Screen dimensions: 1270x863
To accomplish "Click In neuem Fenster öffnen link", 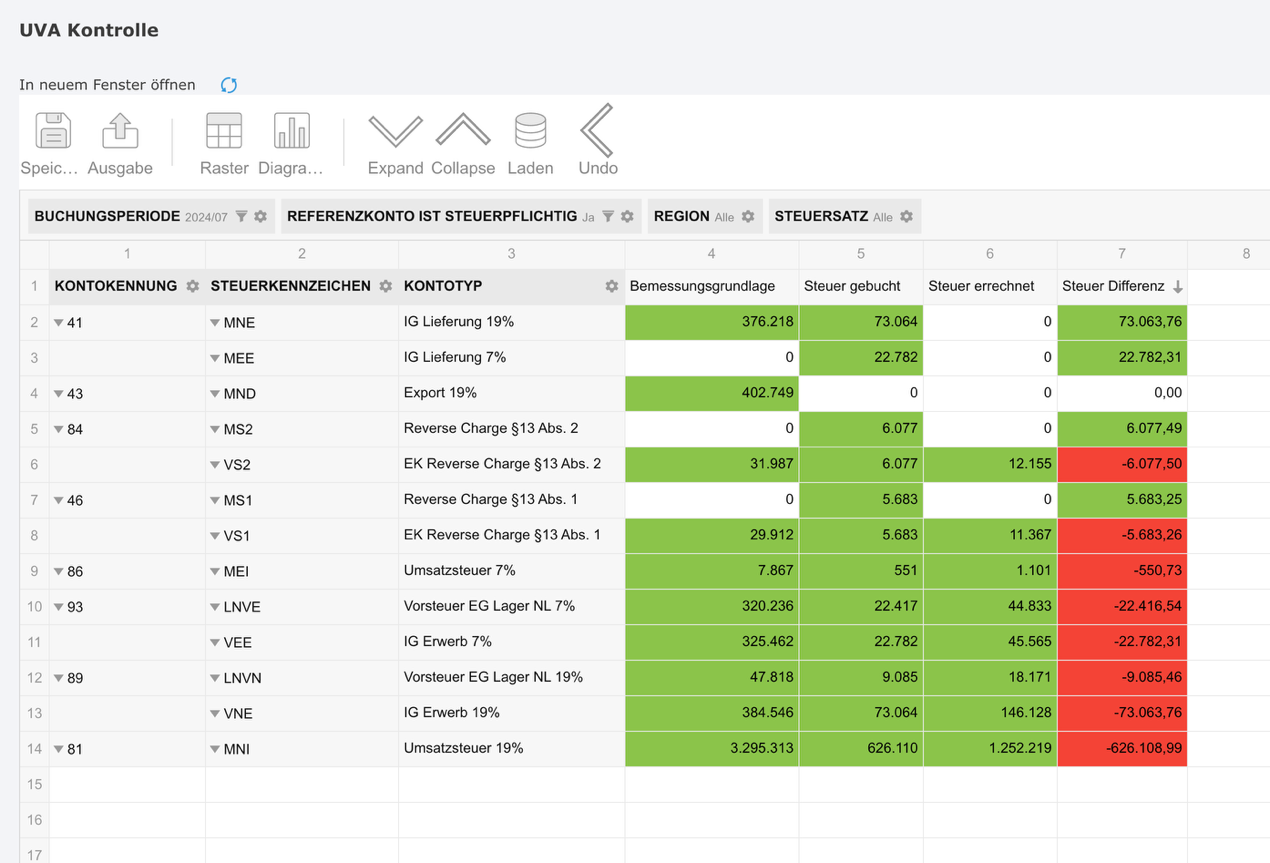I will coord(107,85).
